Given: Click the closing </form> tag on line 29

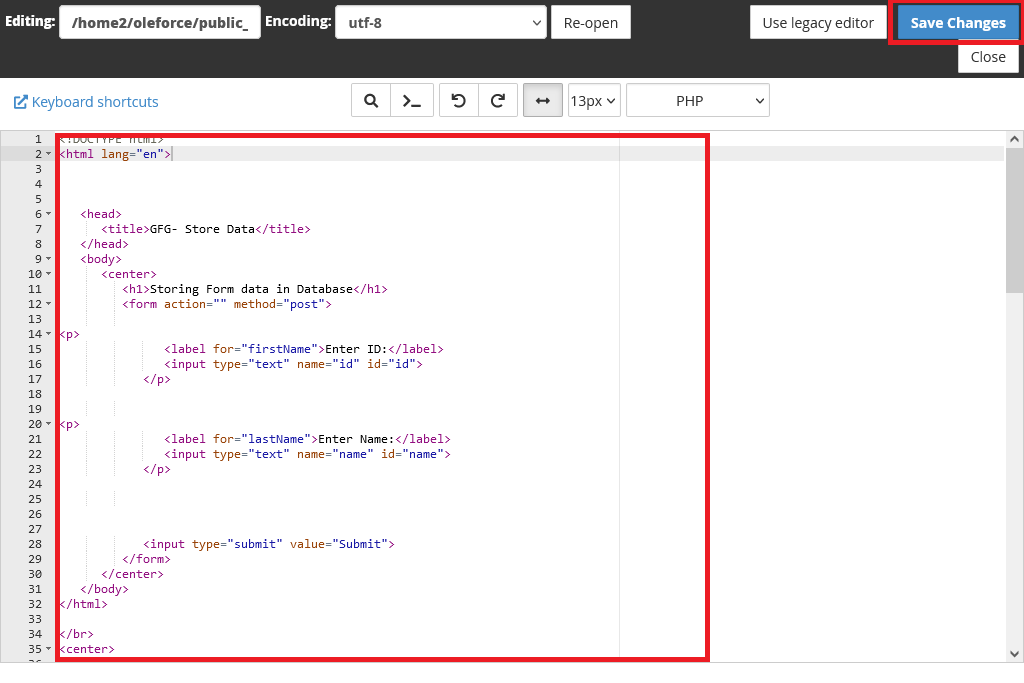Looking at the screenshot, I should 146,560.
